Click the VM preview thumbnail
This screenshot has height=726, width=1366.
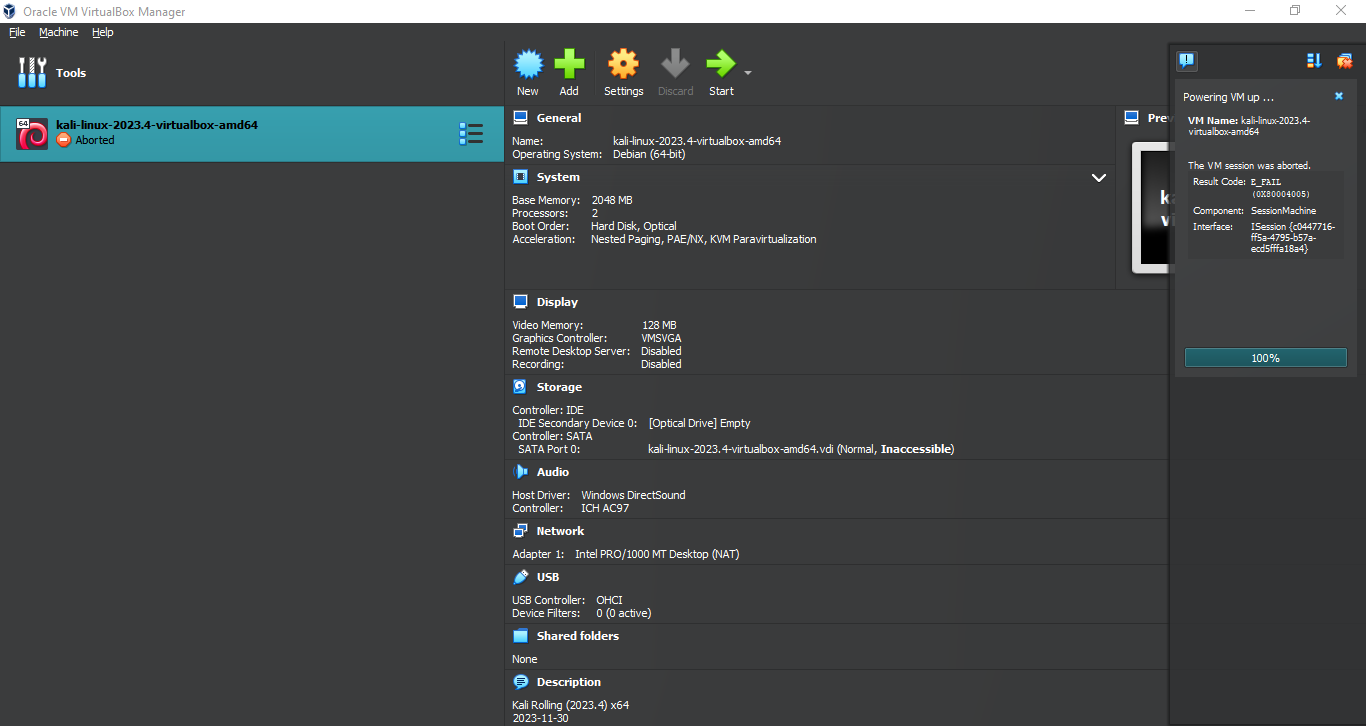tap(1150, 208)
